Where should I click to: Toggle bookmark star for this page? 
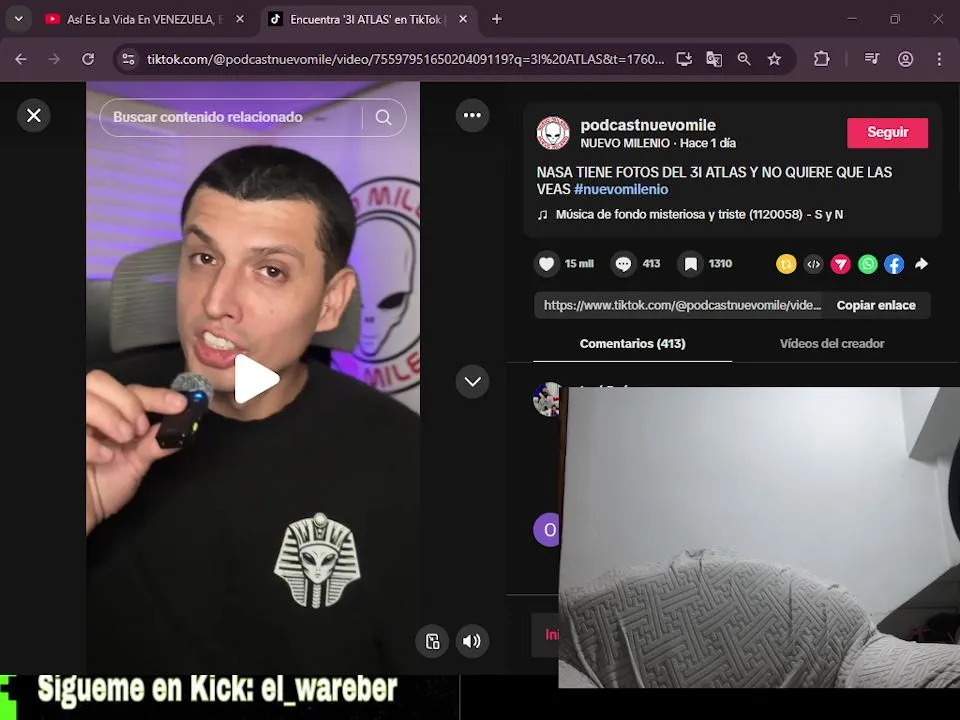[774, 59]
